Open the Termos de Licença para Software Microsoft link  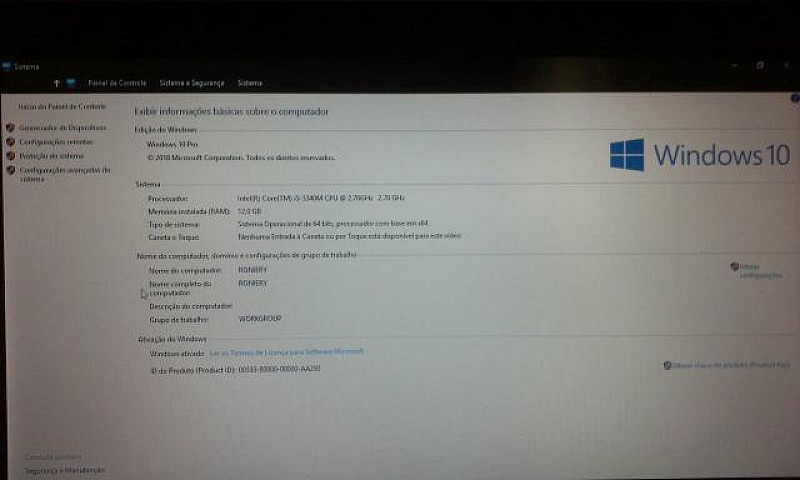click(x=287, y=352)
